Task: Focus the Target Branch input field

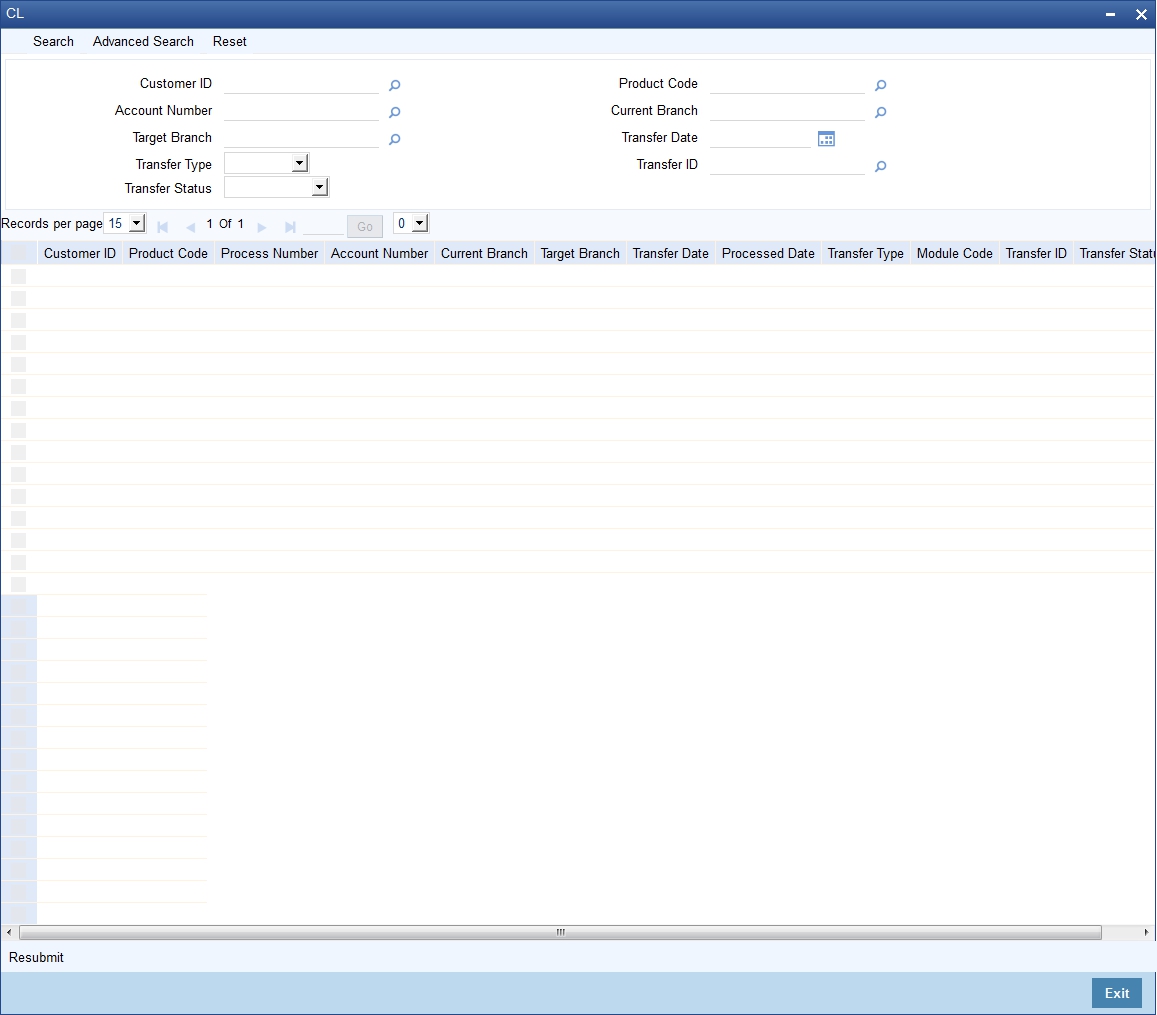Action: (301, 138)
